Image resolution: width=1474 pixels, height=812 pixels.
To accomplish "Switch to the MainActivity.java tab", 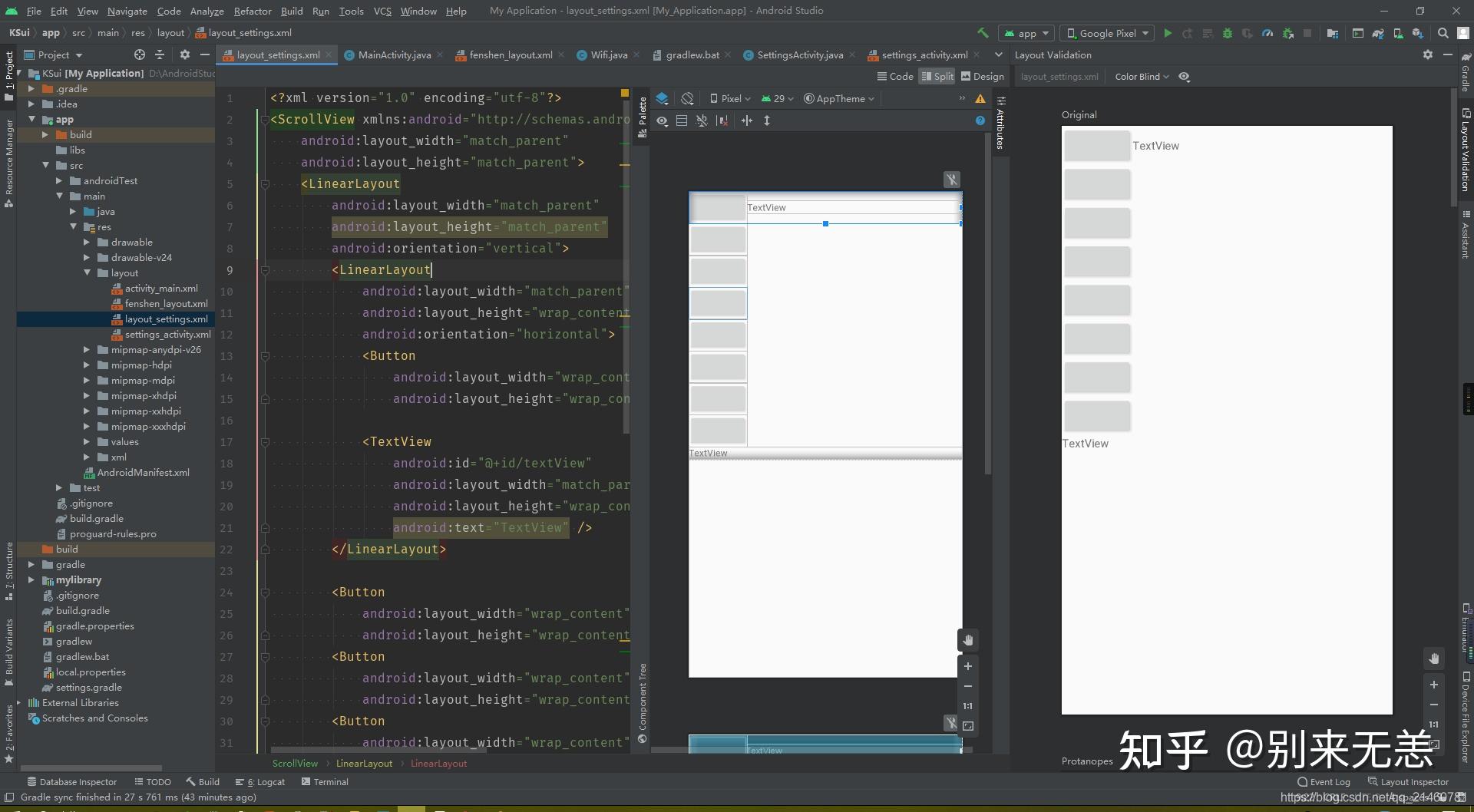I will [x=394, y=54].
